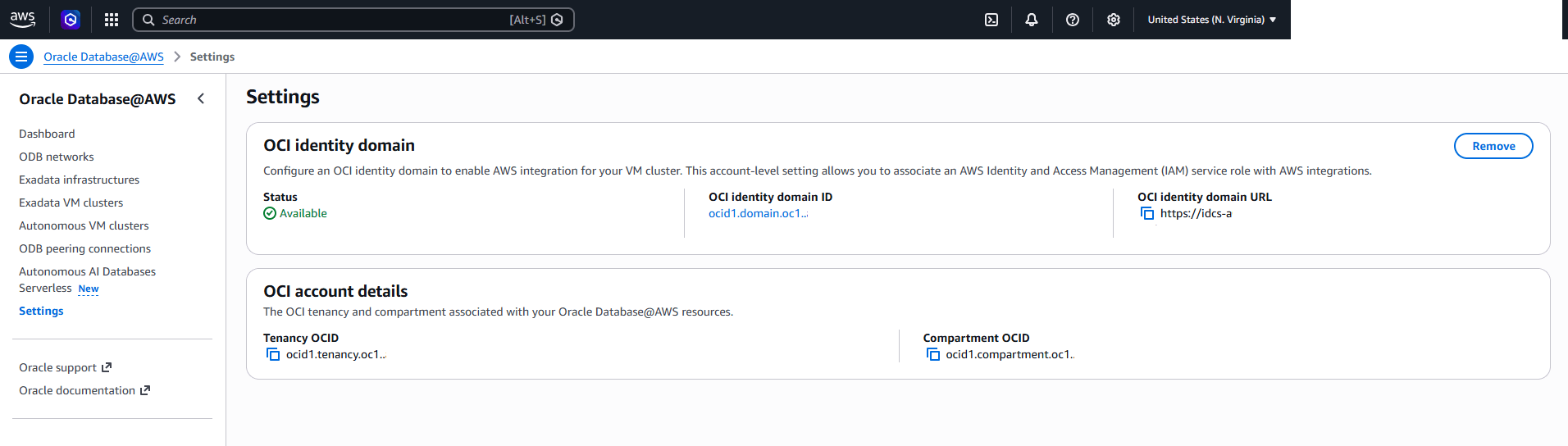Open the United States (N. Virginia) region dropdown
This screenshot has height=446, width=1568.
[1211, 20]
